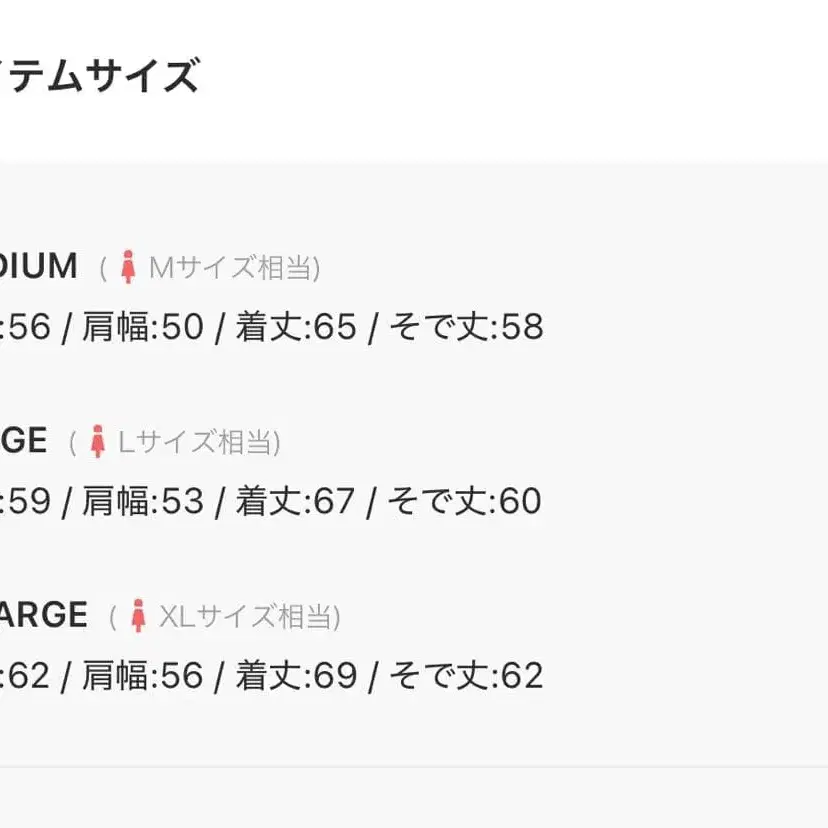Select the XLARGE size name
Screen dimensions: 828x828
(x=43, y=615)
